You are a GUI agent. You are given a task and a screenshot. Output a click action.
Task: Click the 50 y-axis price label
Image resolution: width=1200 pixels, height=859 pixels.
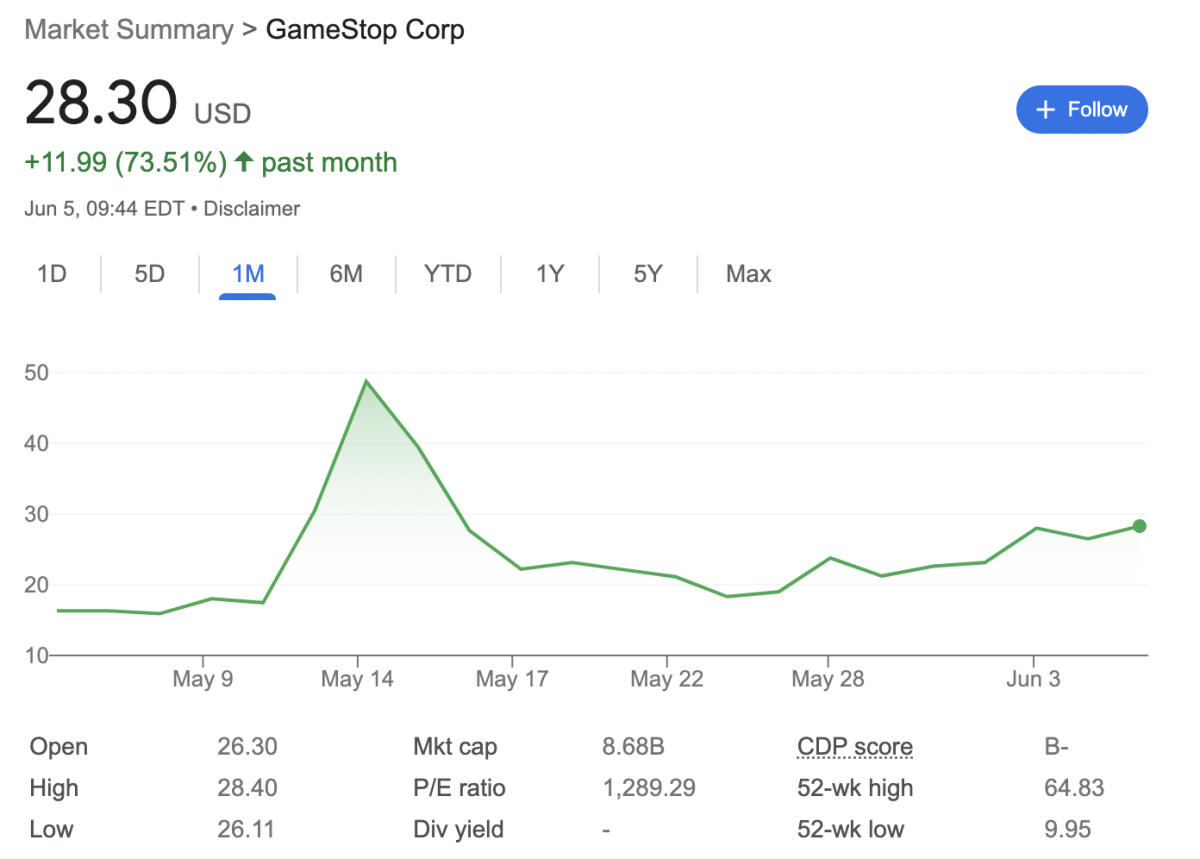pyautogui.click(x=37, y=373)
